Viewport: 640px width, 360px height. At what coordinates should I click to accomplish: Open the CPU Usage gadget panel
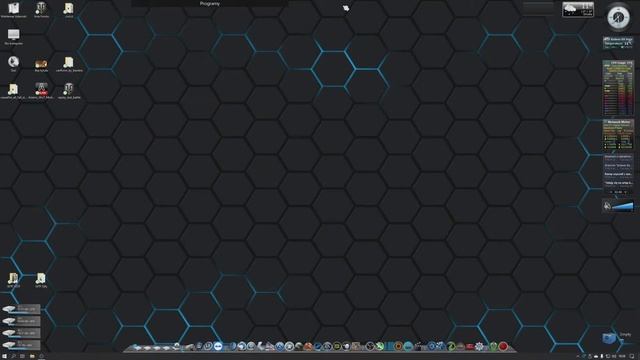[x=618, y=88]
